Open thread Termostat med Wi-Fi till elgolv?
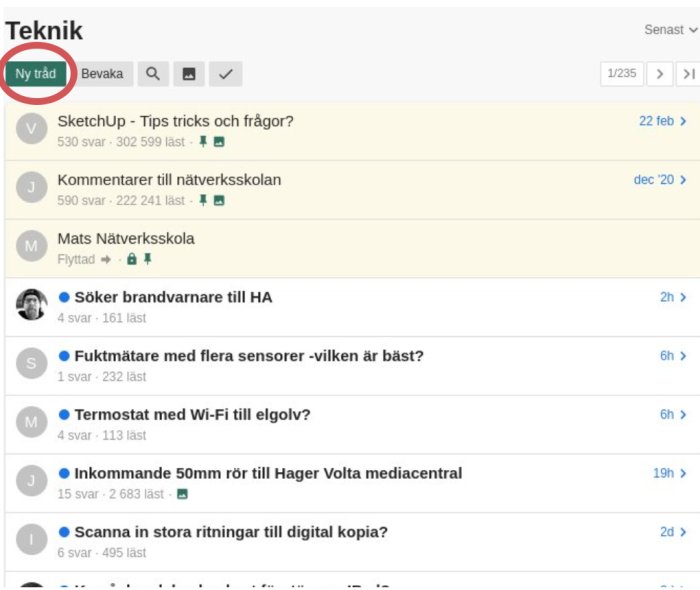Screen dimensions: 700x590 tap(192, 415)
